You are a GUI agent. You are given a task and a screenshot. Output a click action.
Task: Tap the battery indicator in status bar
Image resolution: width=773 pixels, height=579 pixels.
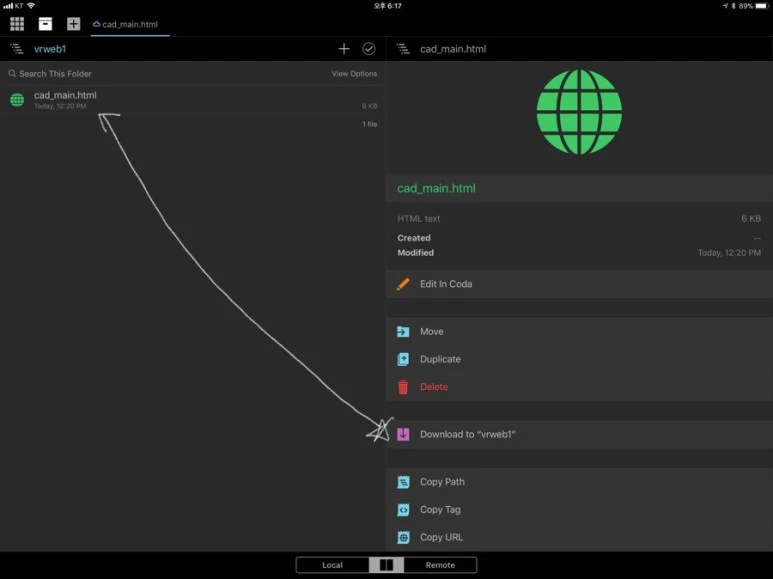pos(761,6)
